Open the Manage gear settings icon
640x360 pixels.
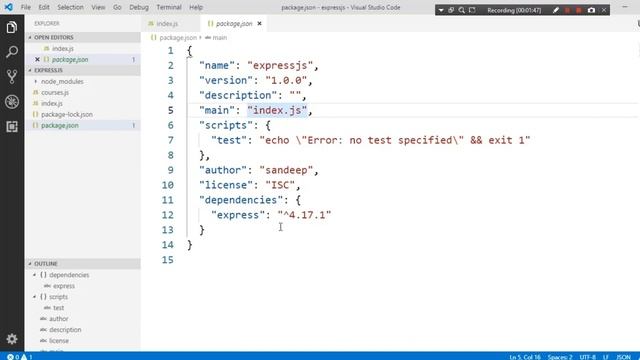pyautogui.click(x=12, y=339)
